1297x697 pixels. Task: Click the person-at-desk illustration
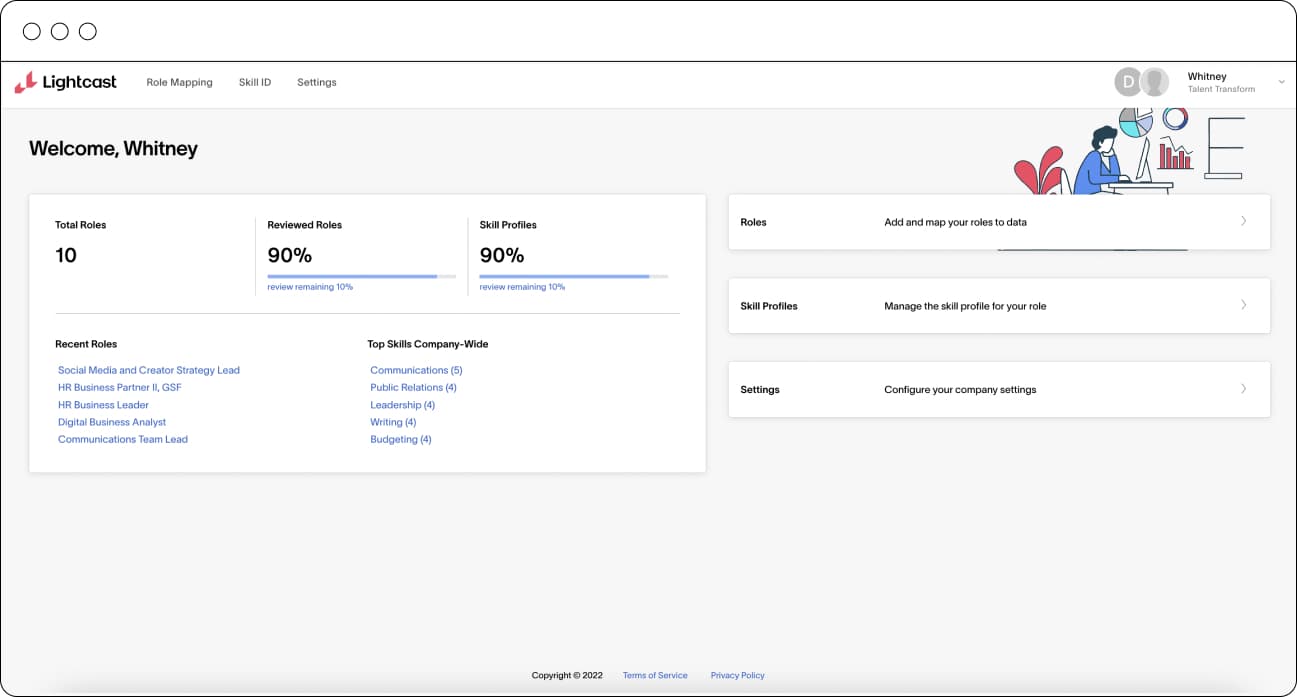[x=1110, y=158]
